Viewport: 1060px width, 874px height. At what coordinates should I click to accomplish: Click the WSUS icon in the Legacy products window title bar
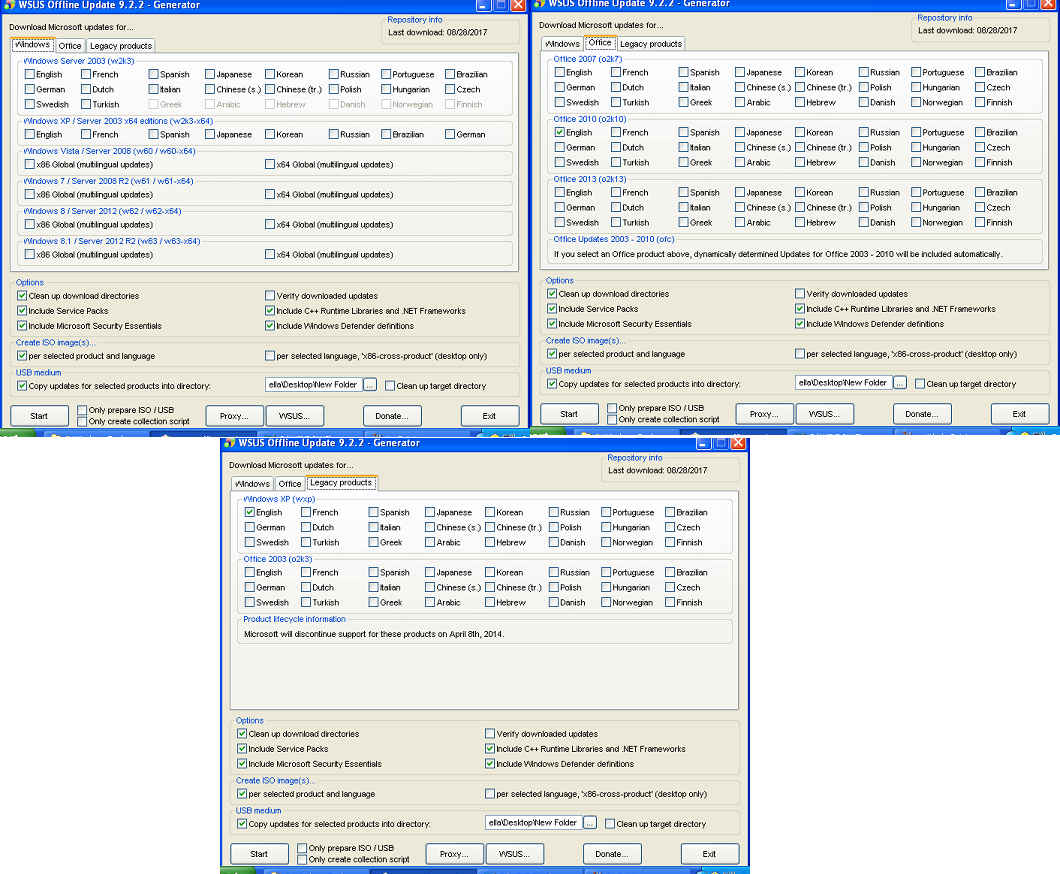click(x=229, y=443)
